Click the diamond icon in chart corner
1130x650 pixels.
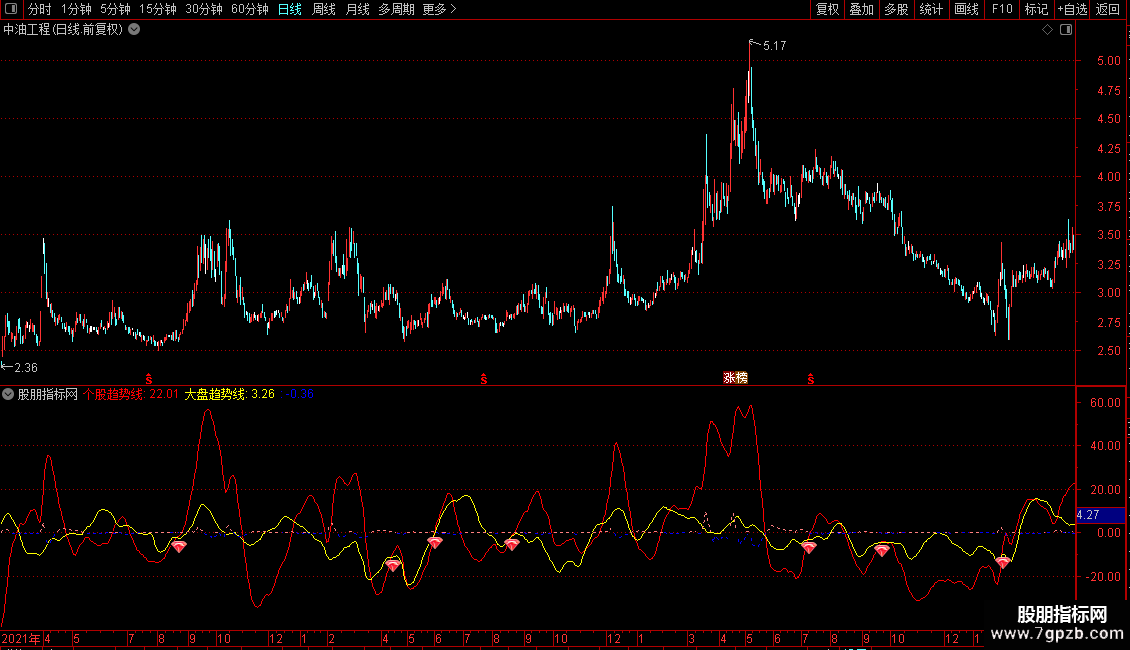pos(1048,30)
